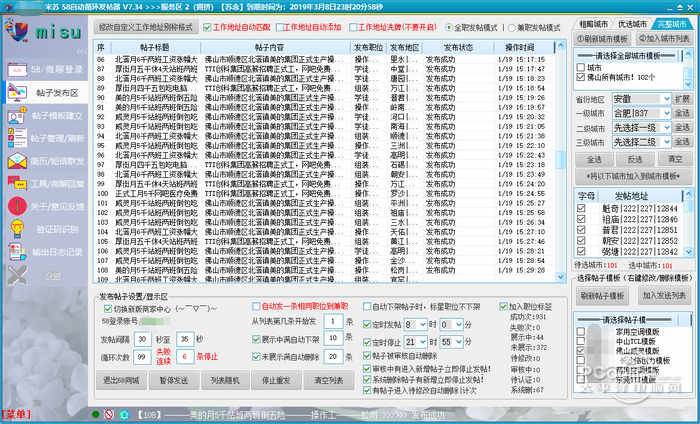700x424 pixels.
Task: Toggle the 加入职位标签 checkbox
Action: 504,307
